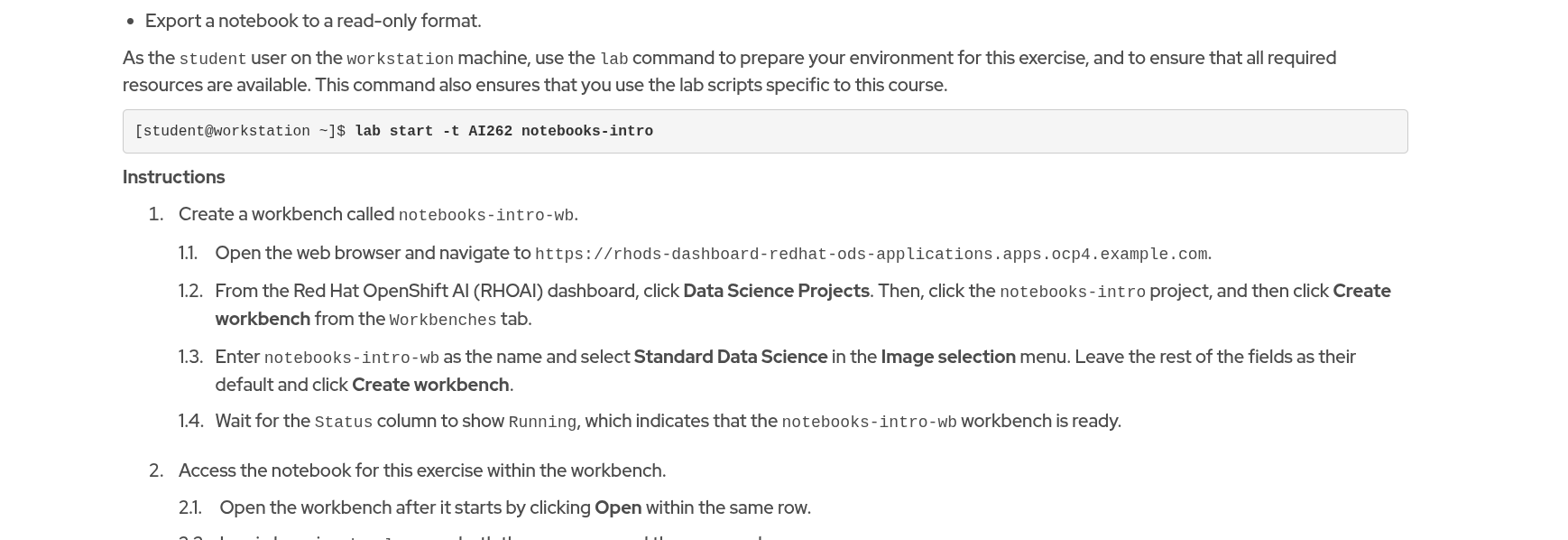Screen dimensions: 1568x540
Task: Click 'notebooks-intro-wb' in the step 1.4 sentence
Action: point(869,423)
